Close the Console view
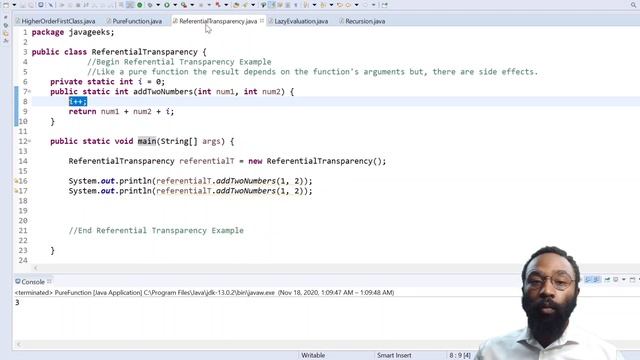 pyautogui.click(x=49, y=281)
